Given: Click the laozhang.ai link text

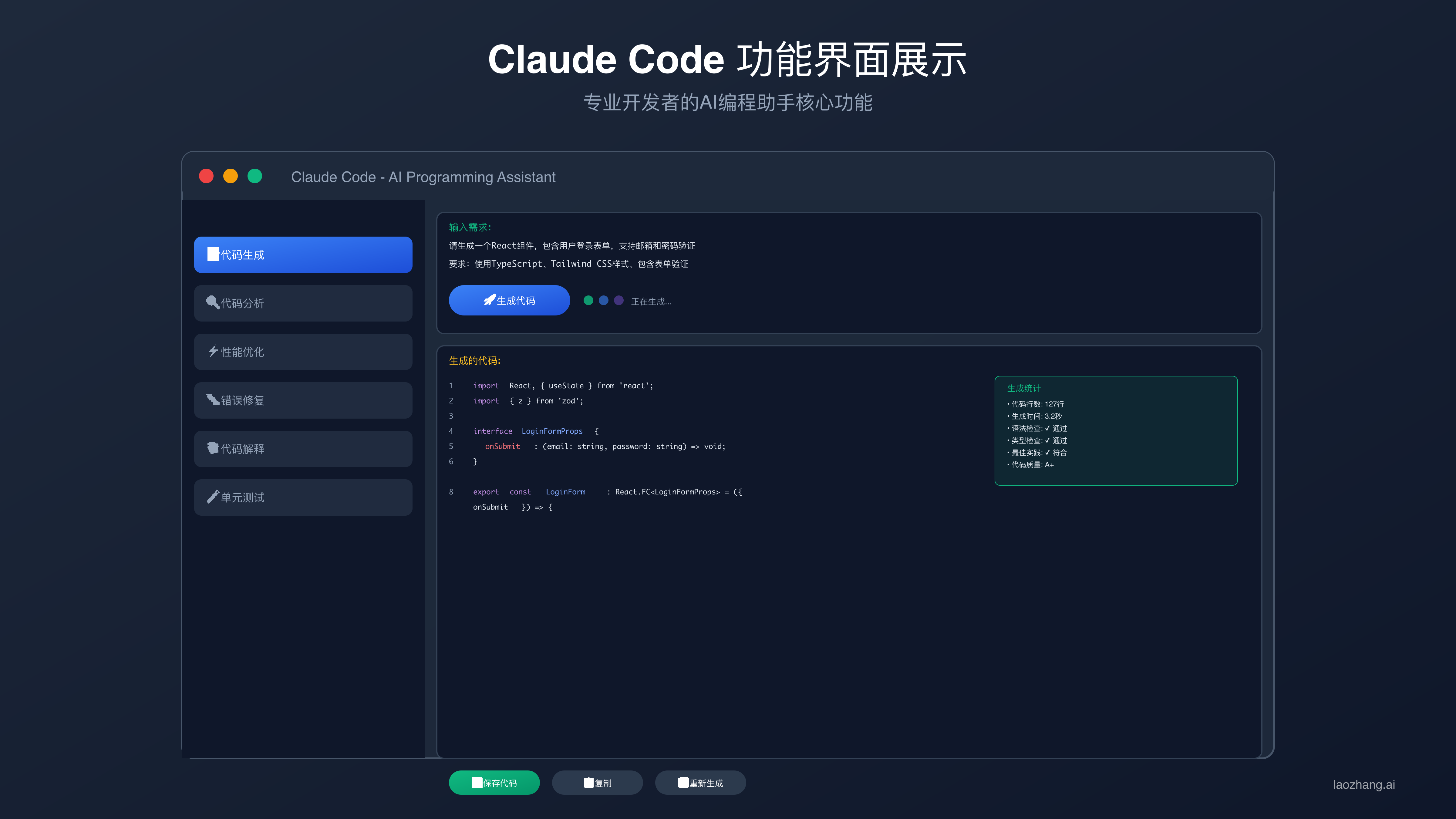Looking at the screenshot, I should (x=1364, y=784).
